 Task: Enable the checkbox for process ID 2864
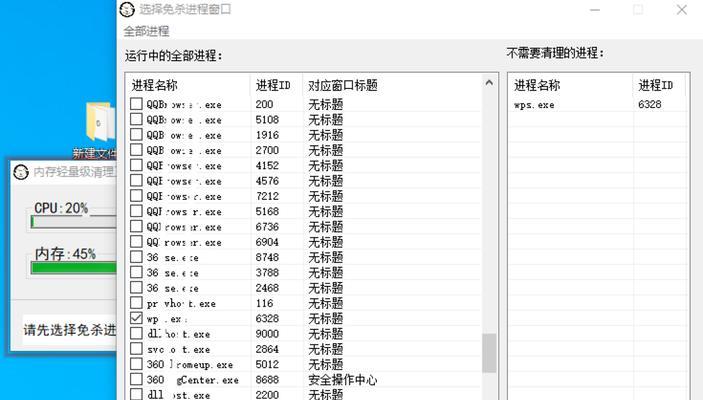coord(136,348)
